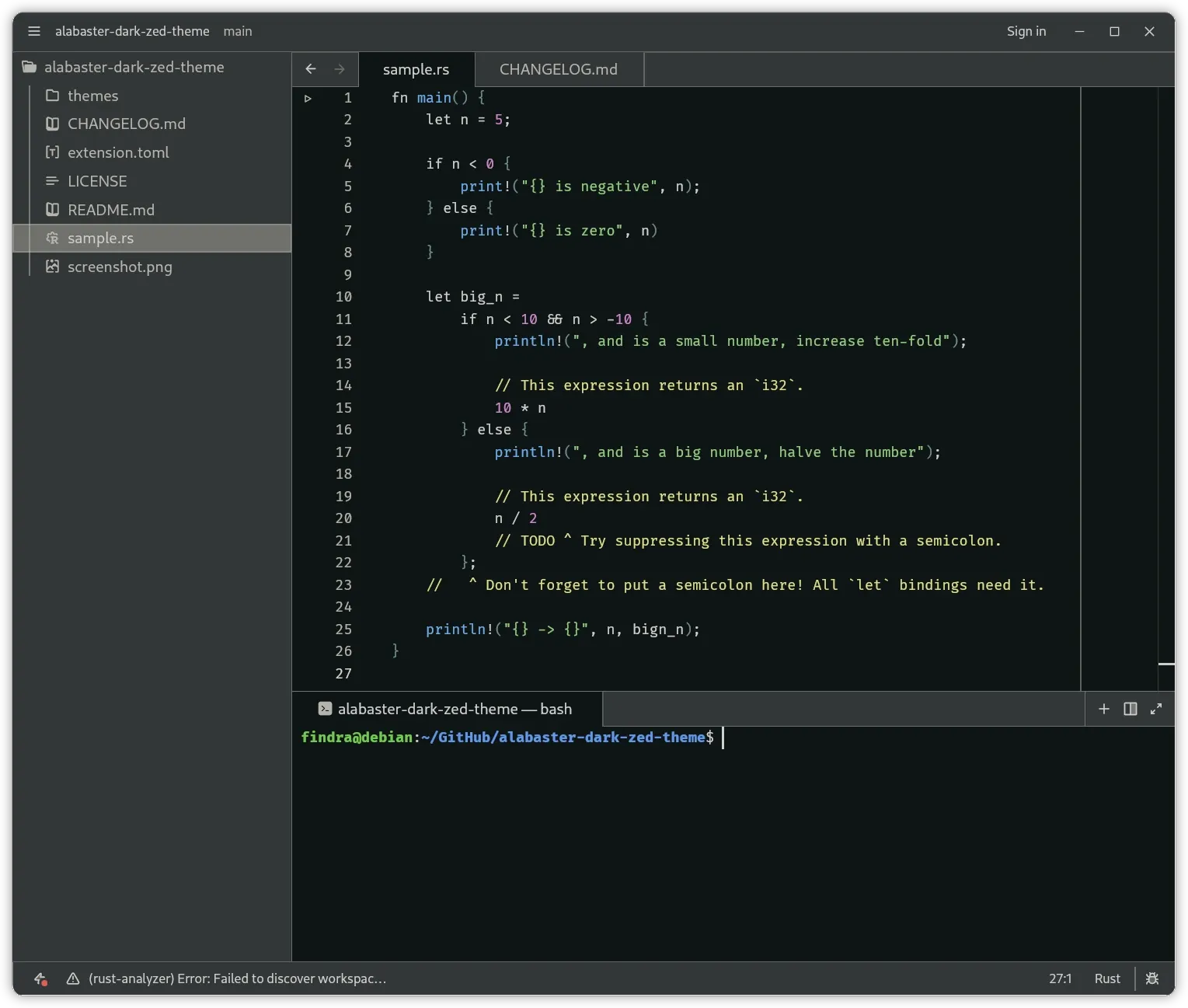This screenshot has height=1008, width=1188.
Task: Click 'fn main()' on line 1
Action: [x=430, y=98]
